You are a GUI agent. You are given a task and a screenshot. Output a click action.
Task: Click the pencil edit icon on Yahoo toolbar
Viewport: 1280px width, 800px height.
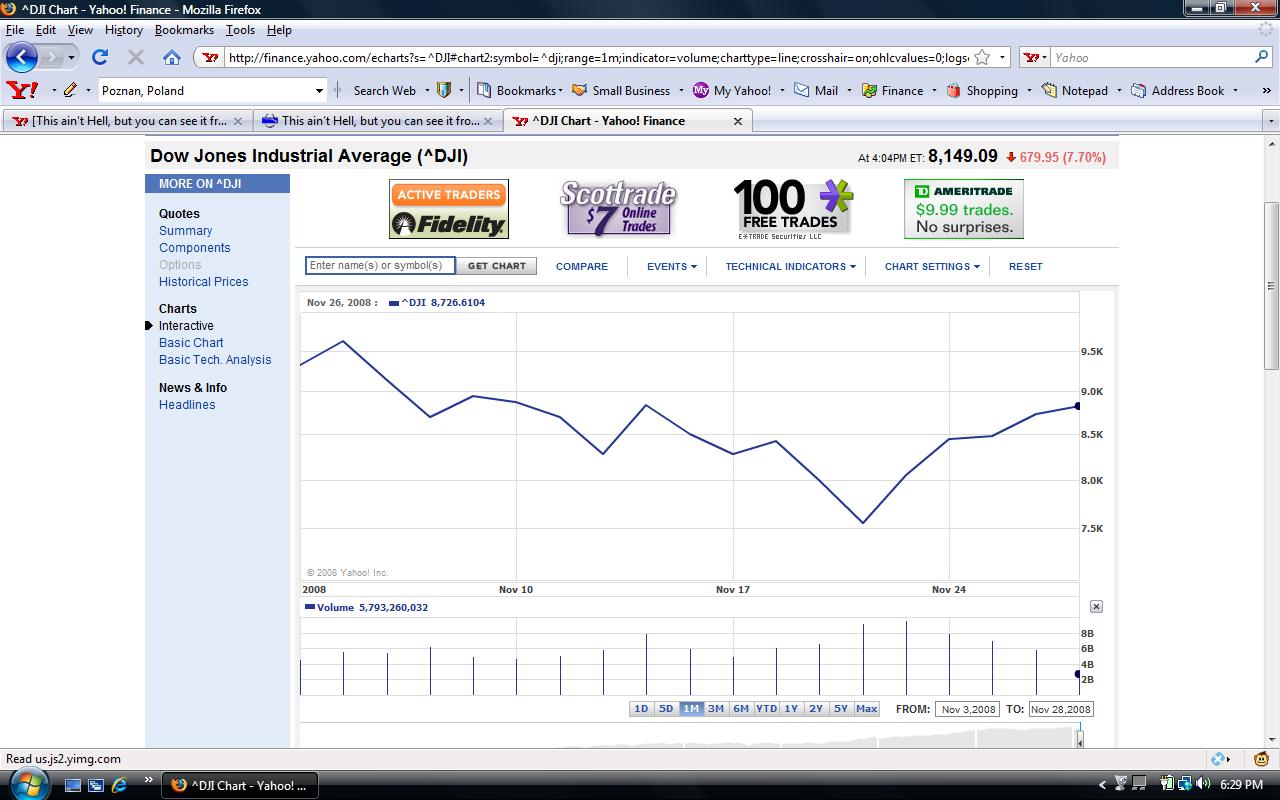(72, 90)
